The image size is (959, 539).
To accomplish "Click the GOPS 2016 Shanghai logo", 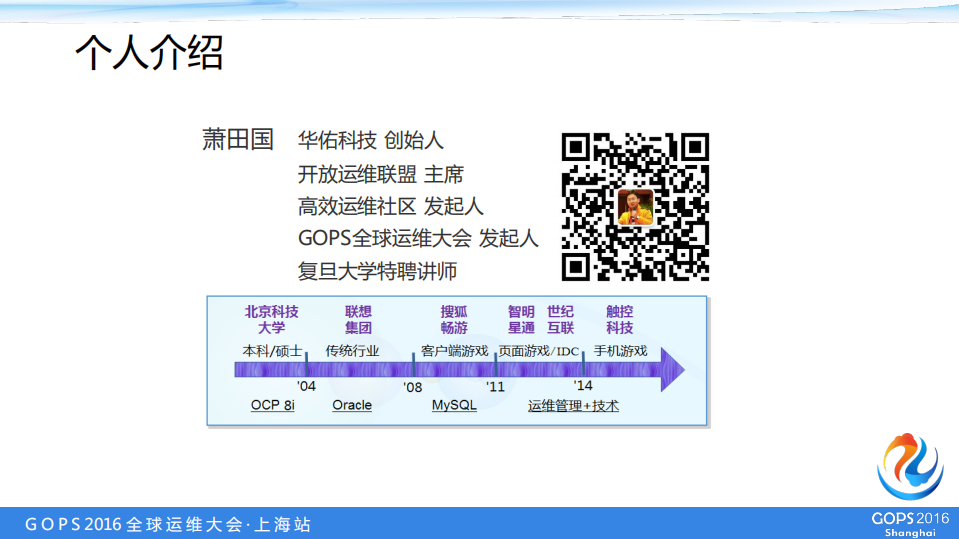I will 910,485.
